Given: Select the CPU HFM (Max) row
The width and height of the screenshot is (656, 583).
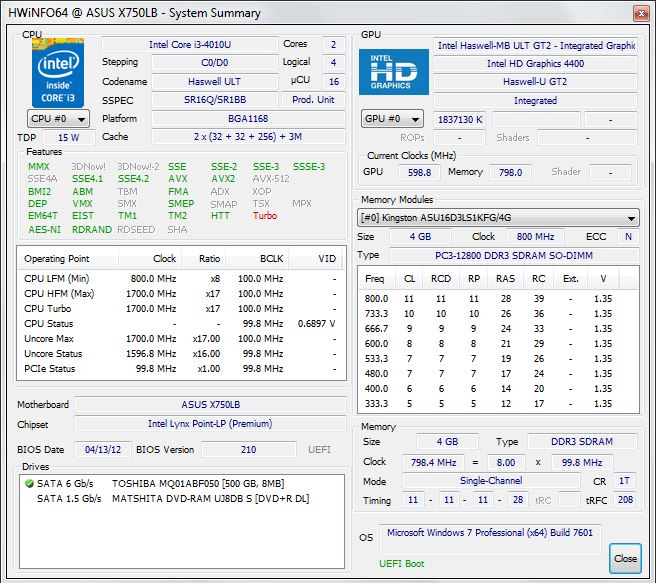Looking at the screenshot, I should [181, 294].
